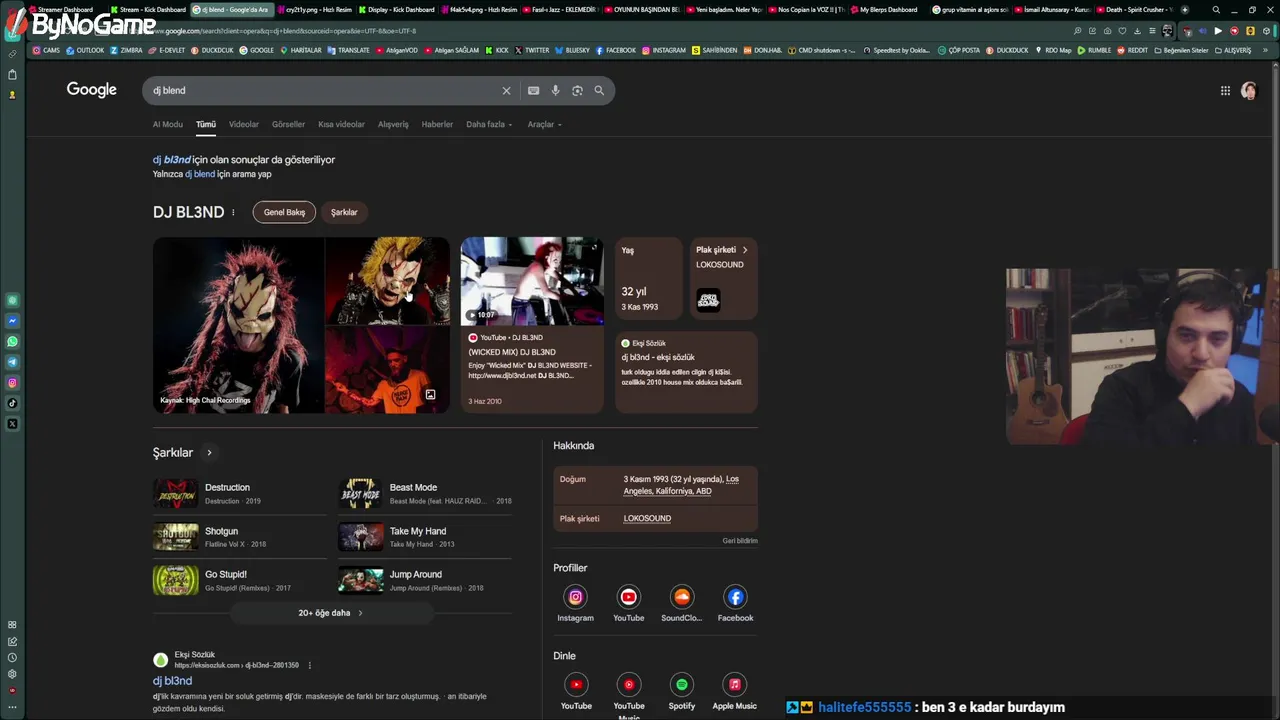Open Instagram in the Opera sidebar
This screenshot has width=1280, height=720.
[x=12, y=383]
